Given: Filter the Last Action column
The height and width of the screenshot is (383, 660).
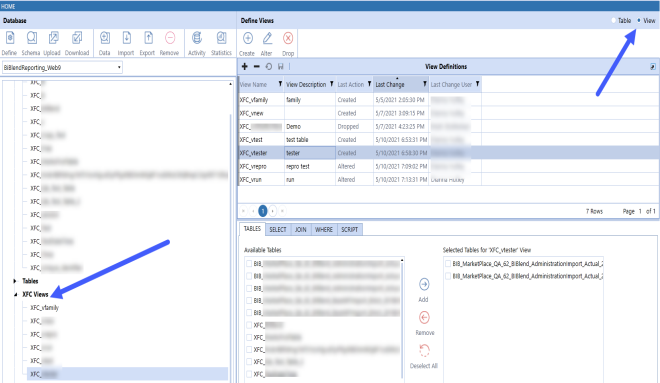Looking at the screenshot, I should 369,84.
